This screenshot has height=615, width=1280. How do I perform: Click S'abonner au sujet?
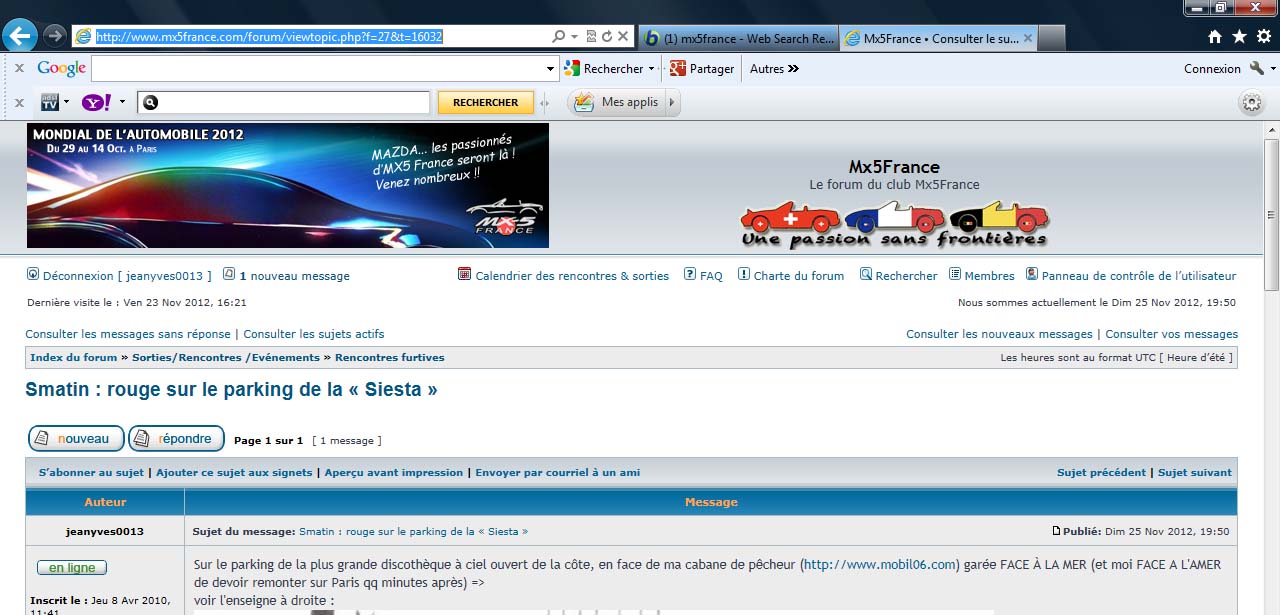(91, 472)
